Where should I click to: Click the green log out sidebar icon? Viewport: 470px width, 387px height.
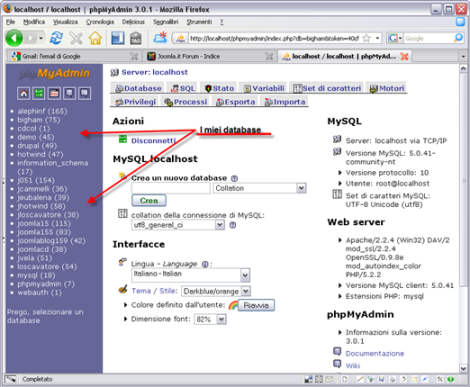[x=39, y=93]
